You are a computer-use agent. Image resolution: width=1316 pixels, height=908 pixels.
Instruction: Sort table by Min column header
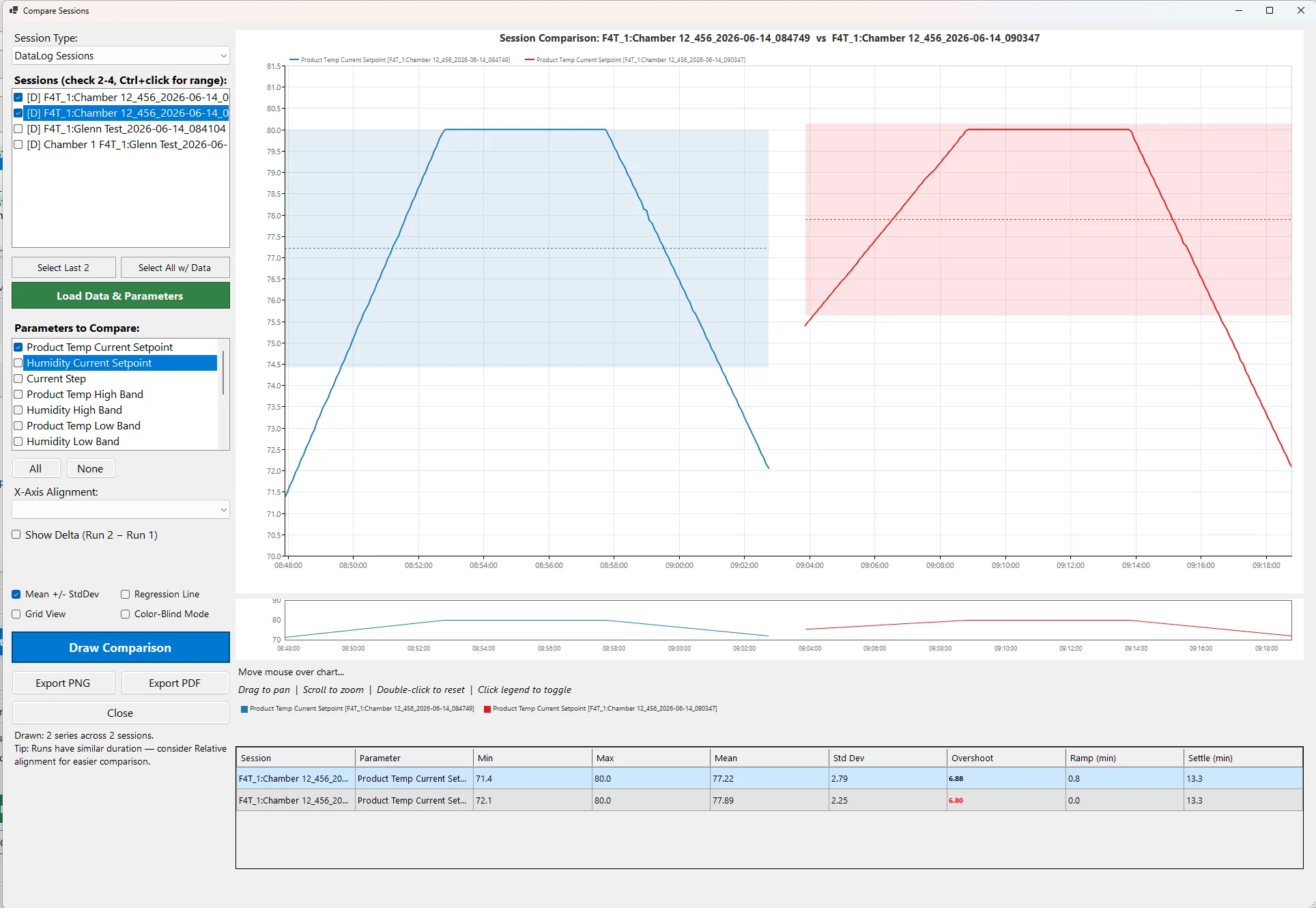click(x=532, y=758)
